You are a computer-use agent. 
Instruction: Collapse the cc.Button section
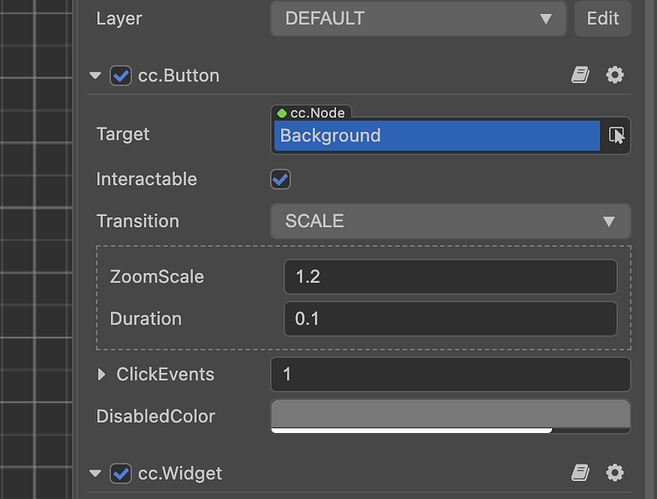click(95, 75)
